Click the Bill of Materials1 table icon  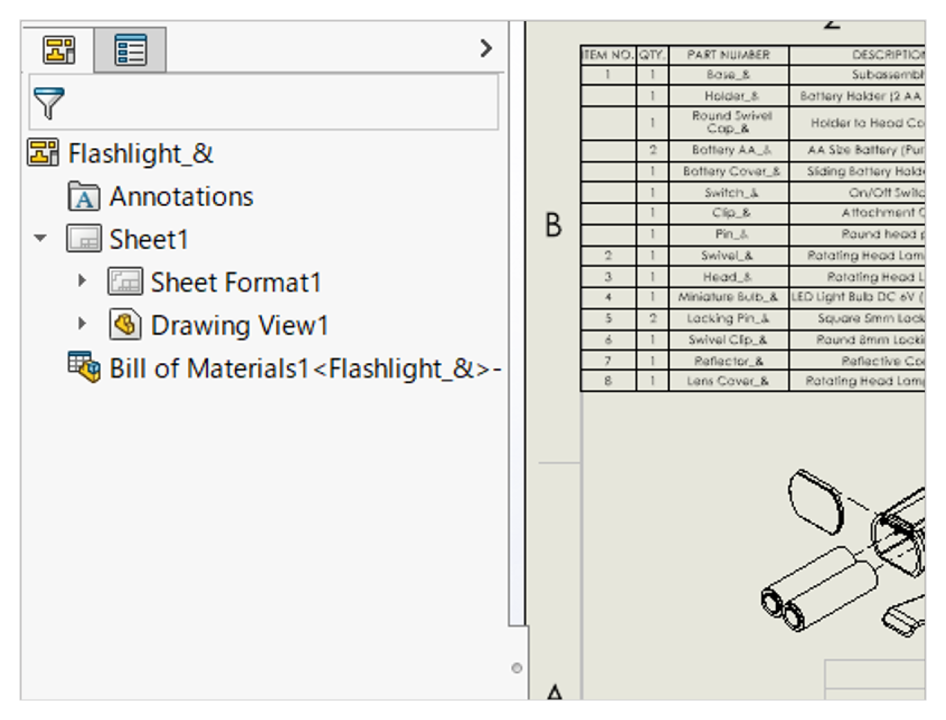coord(84,368)
